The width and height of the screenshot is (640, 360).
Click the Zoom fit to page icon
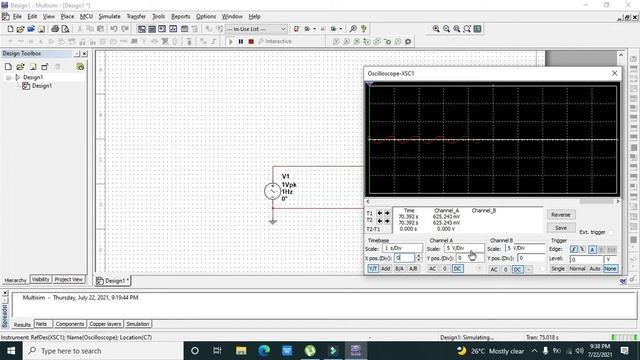click(467, 29)
